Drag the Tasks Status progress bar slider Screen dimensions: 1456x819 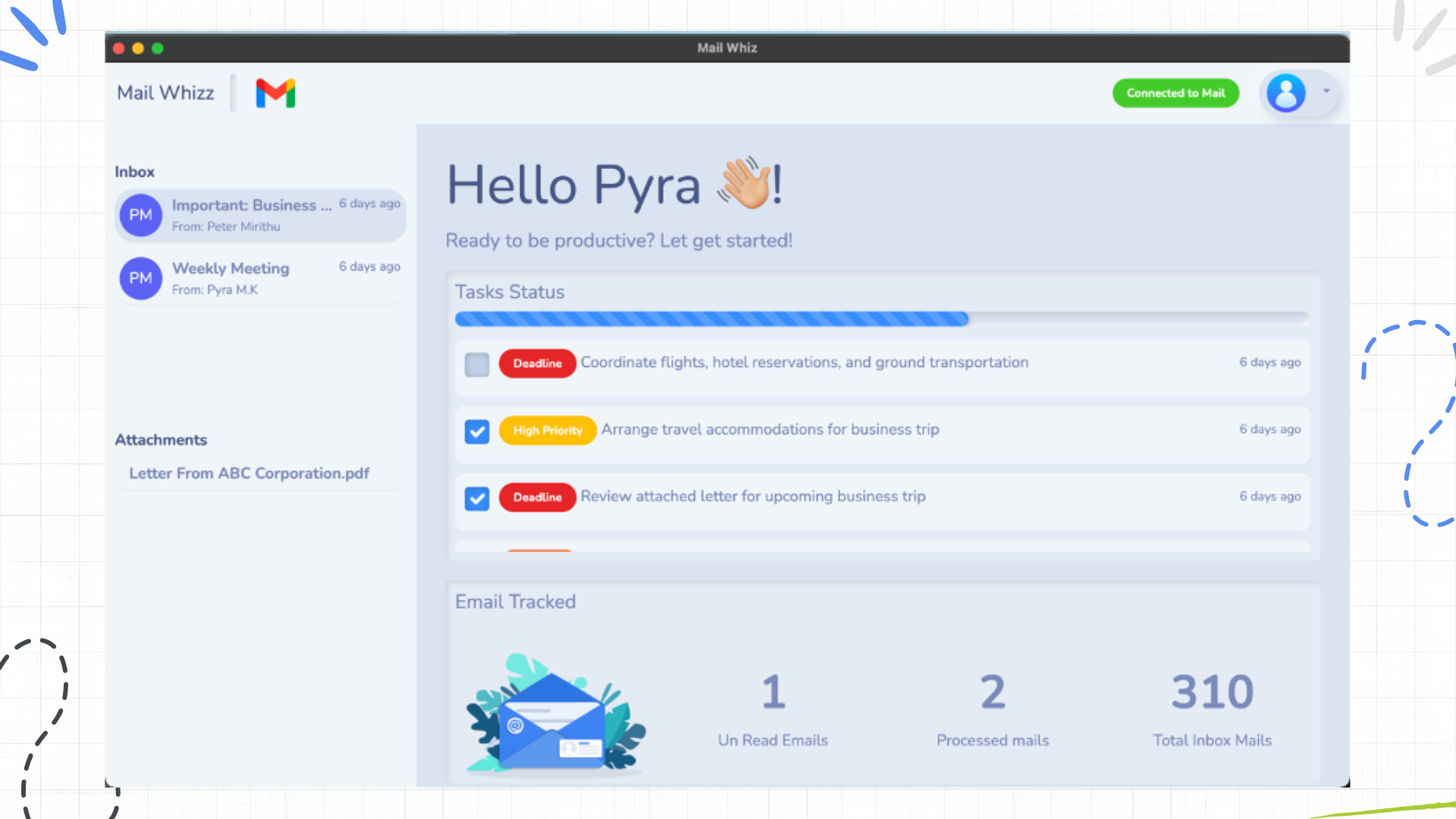click(966, 318)
